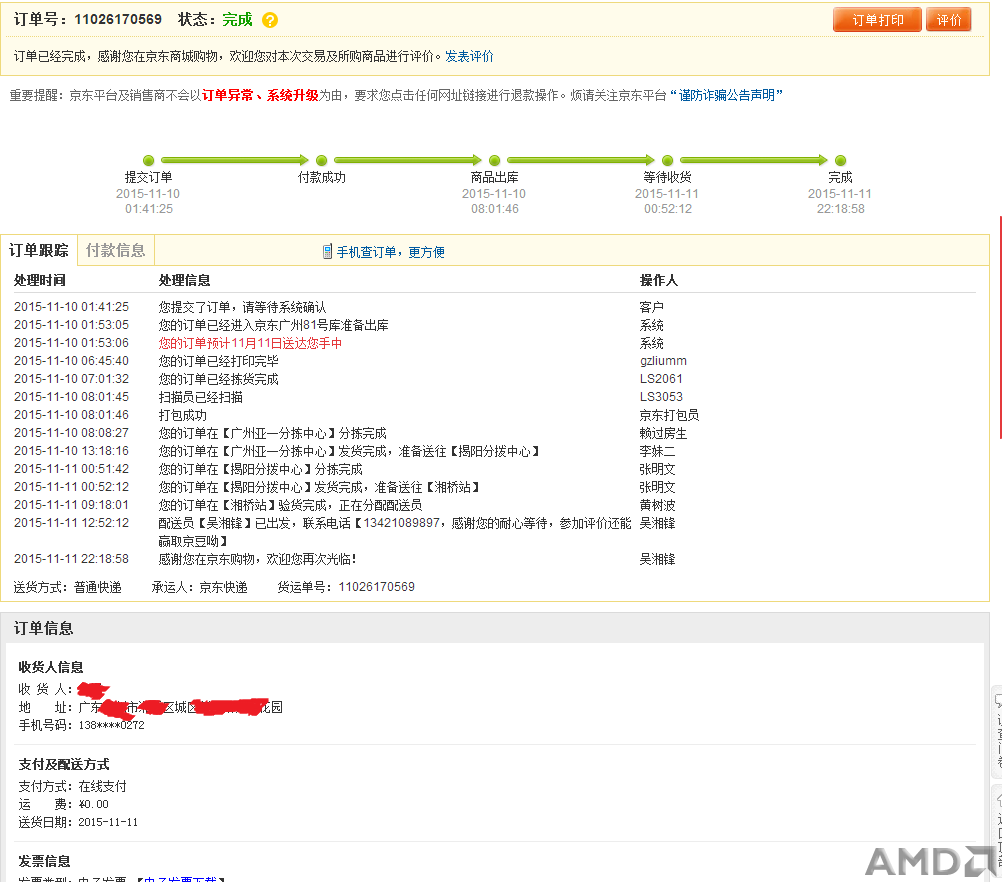Click operator 京东打包员
This screenshot has height=882, width=1002.
(669, 415)
